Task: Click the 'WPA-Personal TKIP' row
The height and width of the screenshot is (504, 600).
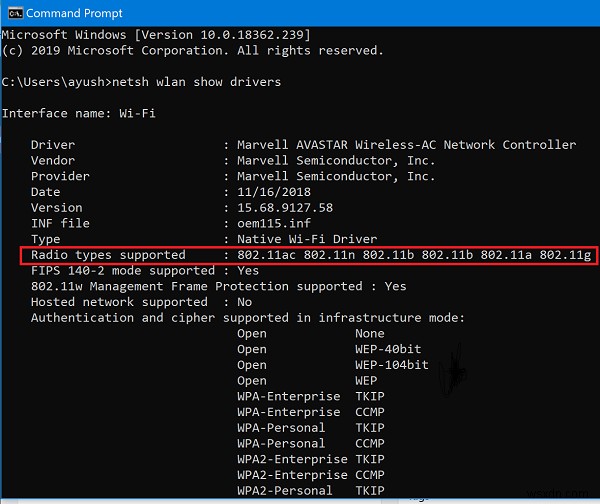Action: click(311, 427)
